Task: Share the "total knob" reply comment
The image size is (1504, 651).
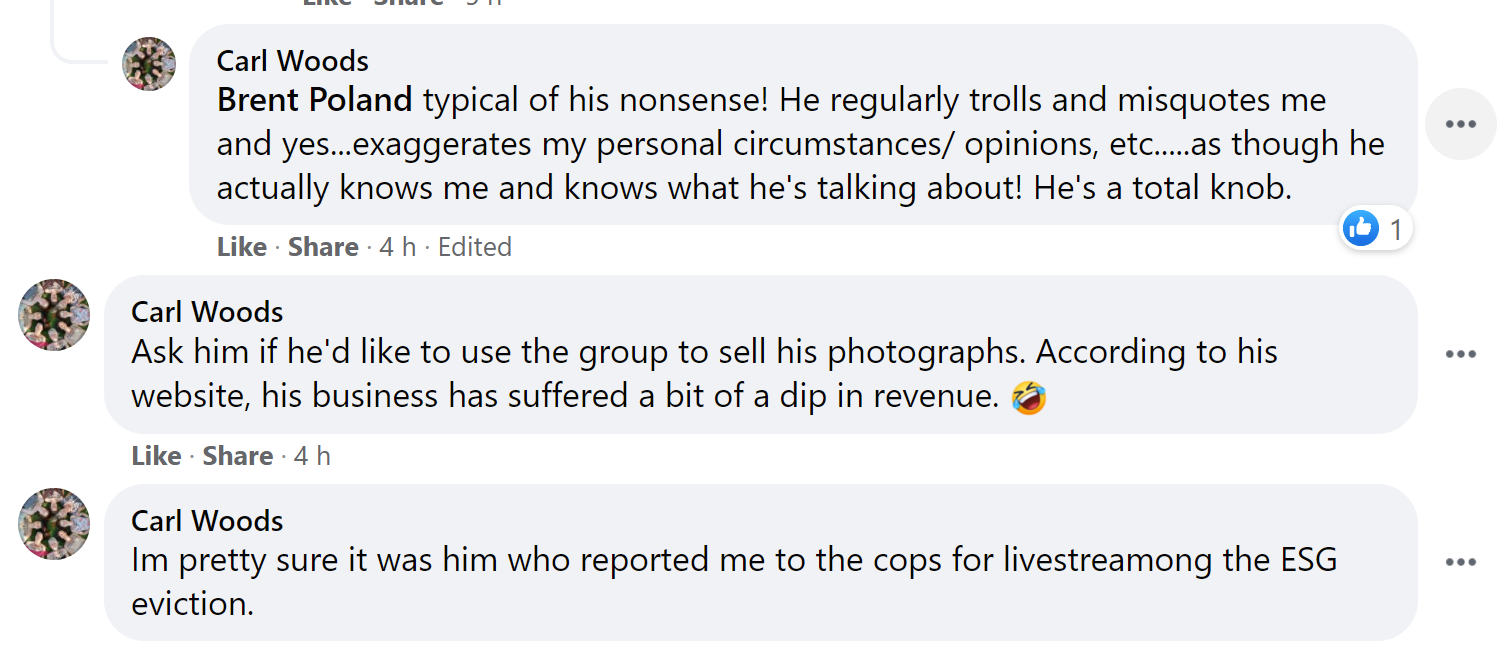Action: [x=323, y=247]
